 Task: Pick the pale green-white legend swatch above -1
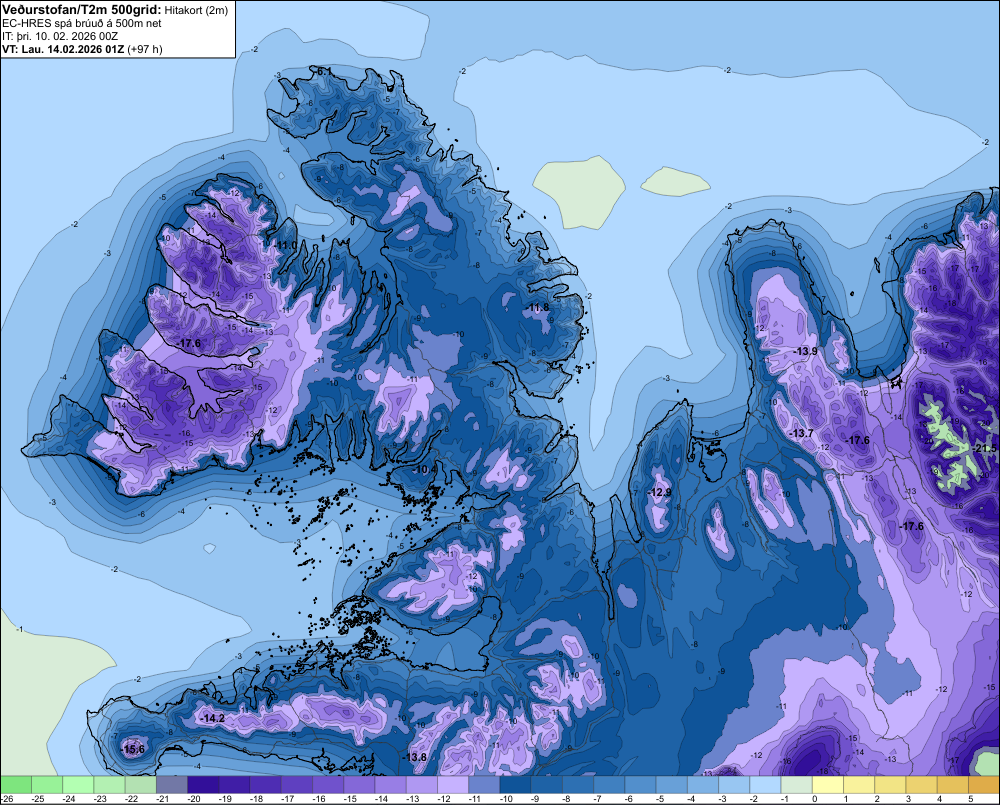[797, 785]
